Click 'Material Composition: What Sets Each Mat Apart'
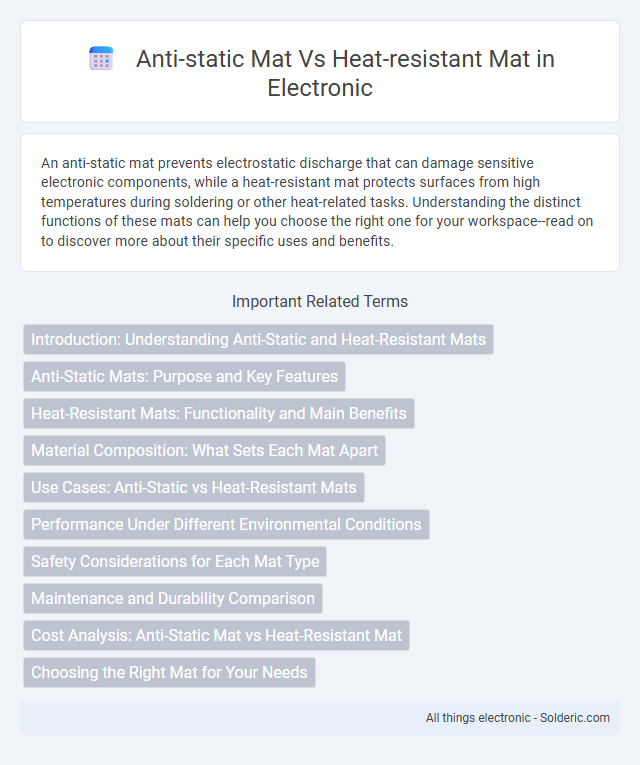640x765 pixels. tap(204, 450)
